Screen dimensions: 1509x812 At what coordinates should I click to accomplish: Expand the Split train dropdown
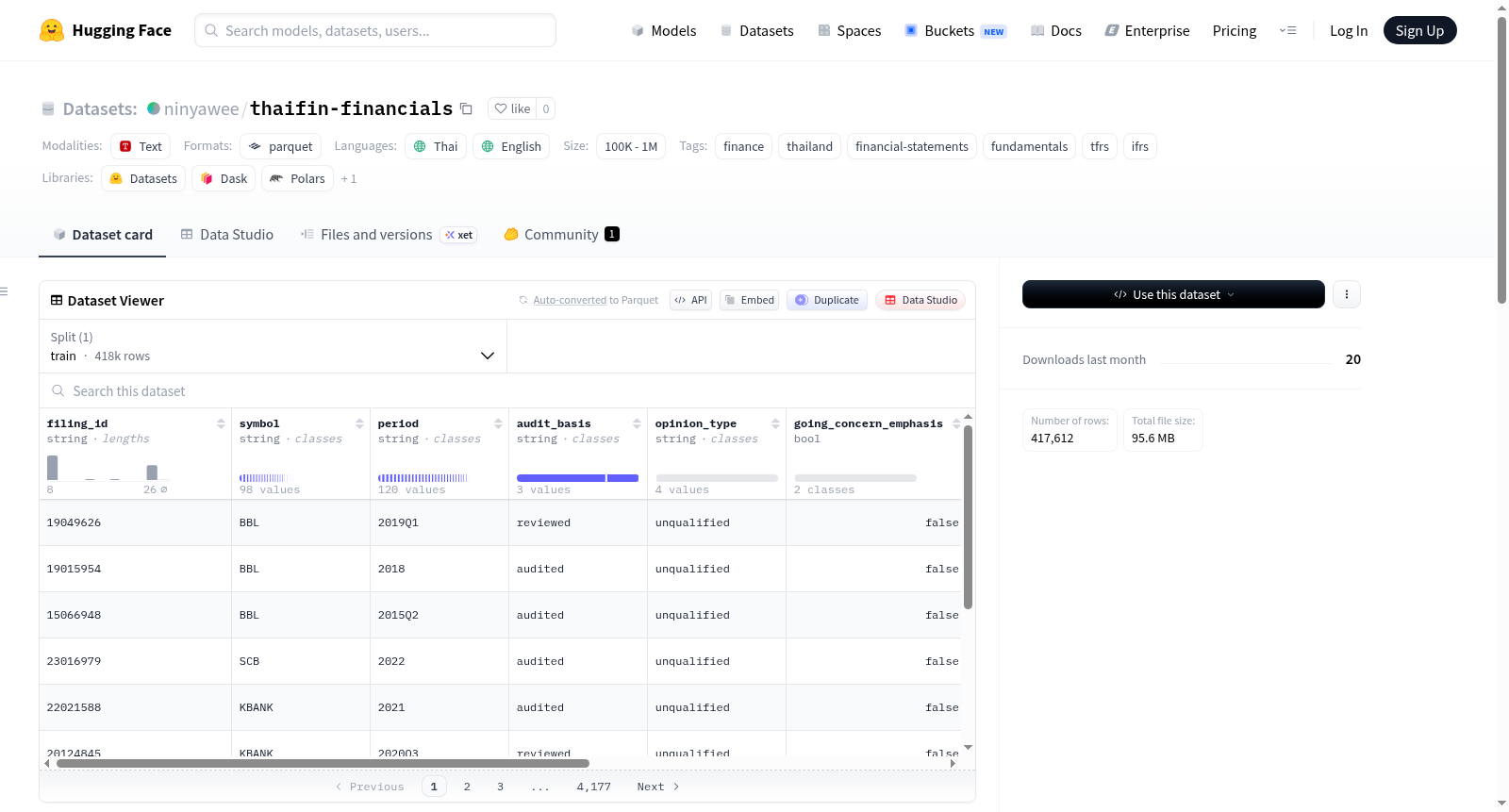pyautogui.click(x=273, y=346)
